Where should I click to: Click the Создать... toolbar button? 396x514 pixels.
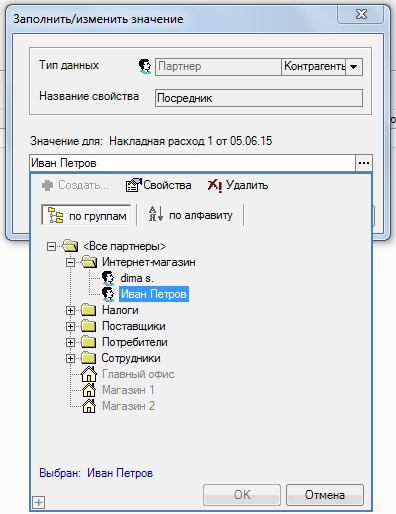point(75,185)
